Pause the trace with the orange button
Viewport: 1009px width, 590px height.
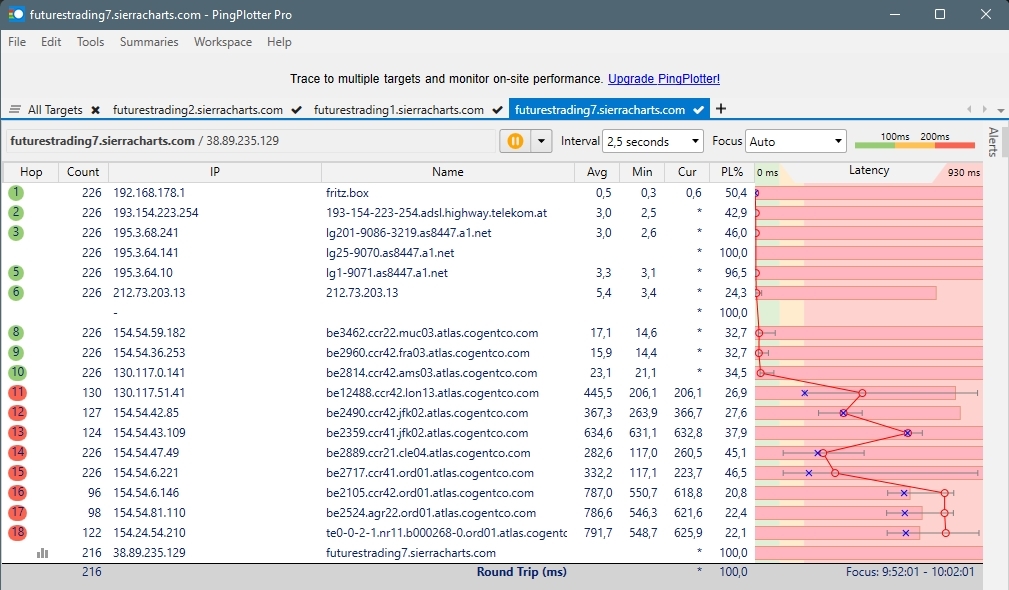point(515,141)
